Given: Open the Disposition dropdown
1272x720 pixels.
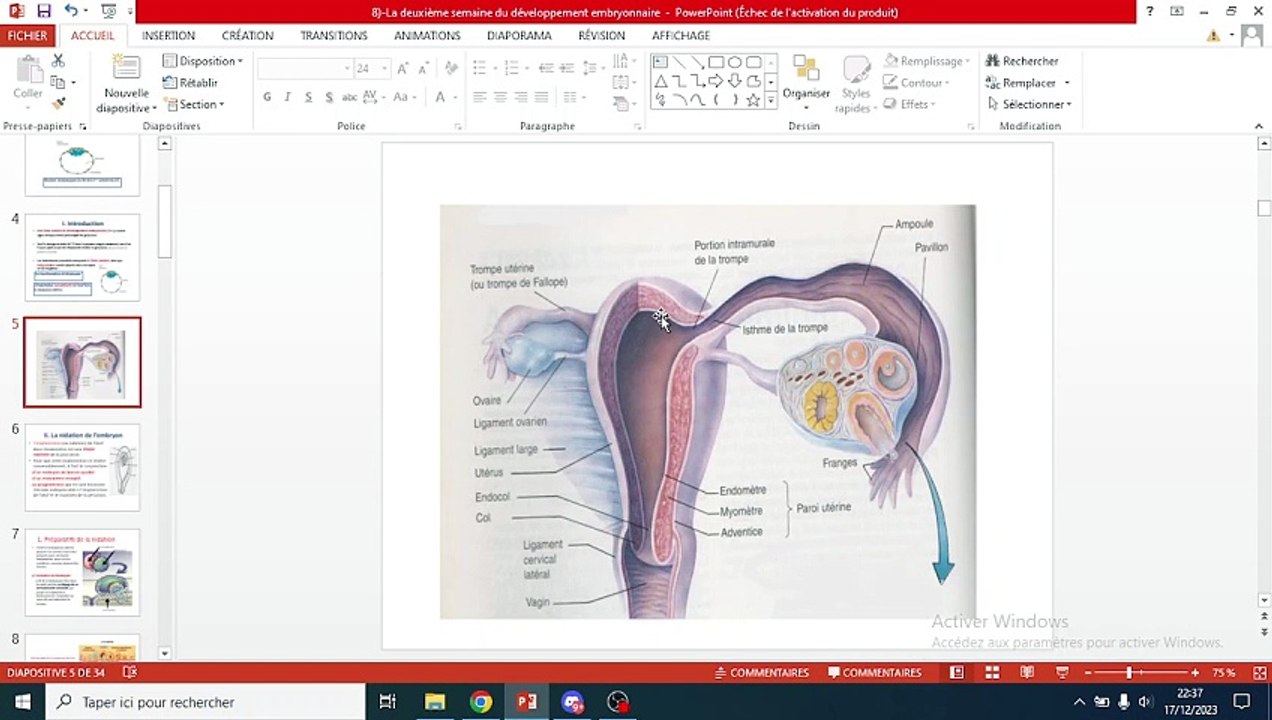Looking at the screenshot, I should click(x=203, y=61).
